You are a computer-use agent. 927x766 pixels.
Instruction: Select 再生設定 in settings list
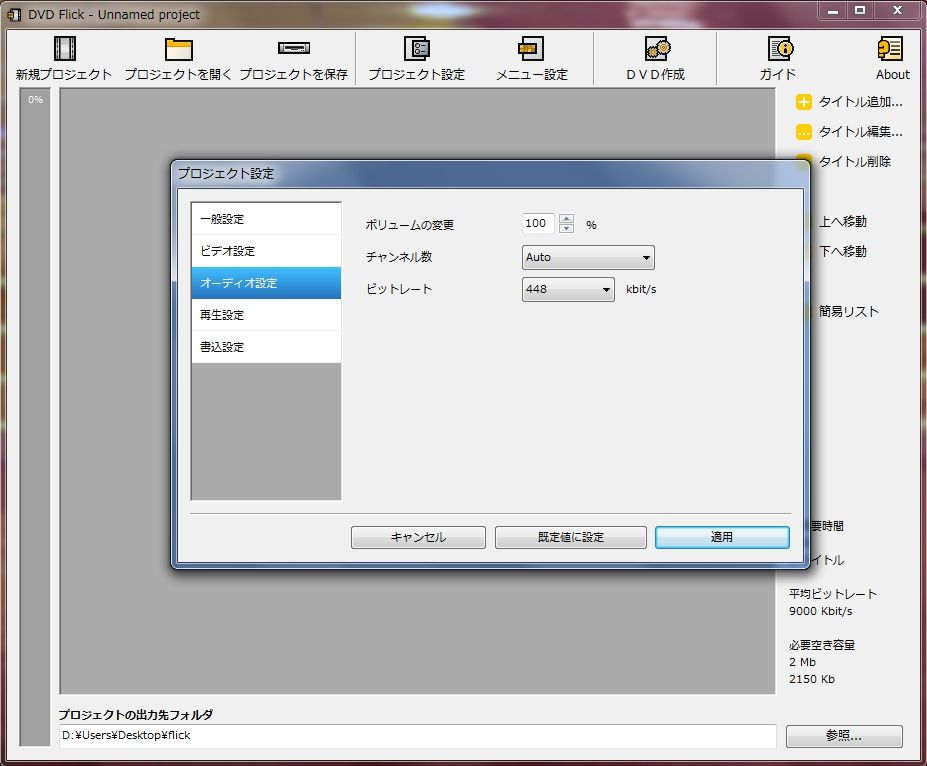click(x=266, y=315)
